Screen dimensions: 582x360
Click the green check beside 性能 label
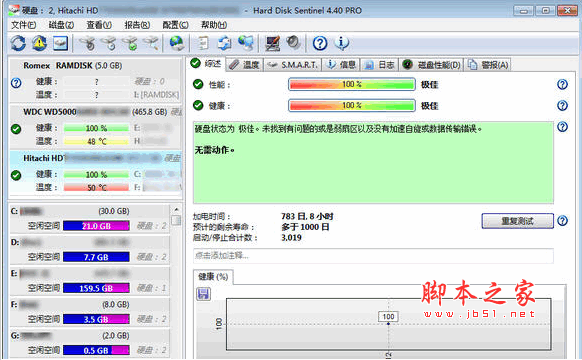click(198, 84)
